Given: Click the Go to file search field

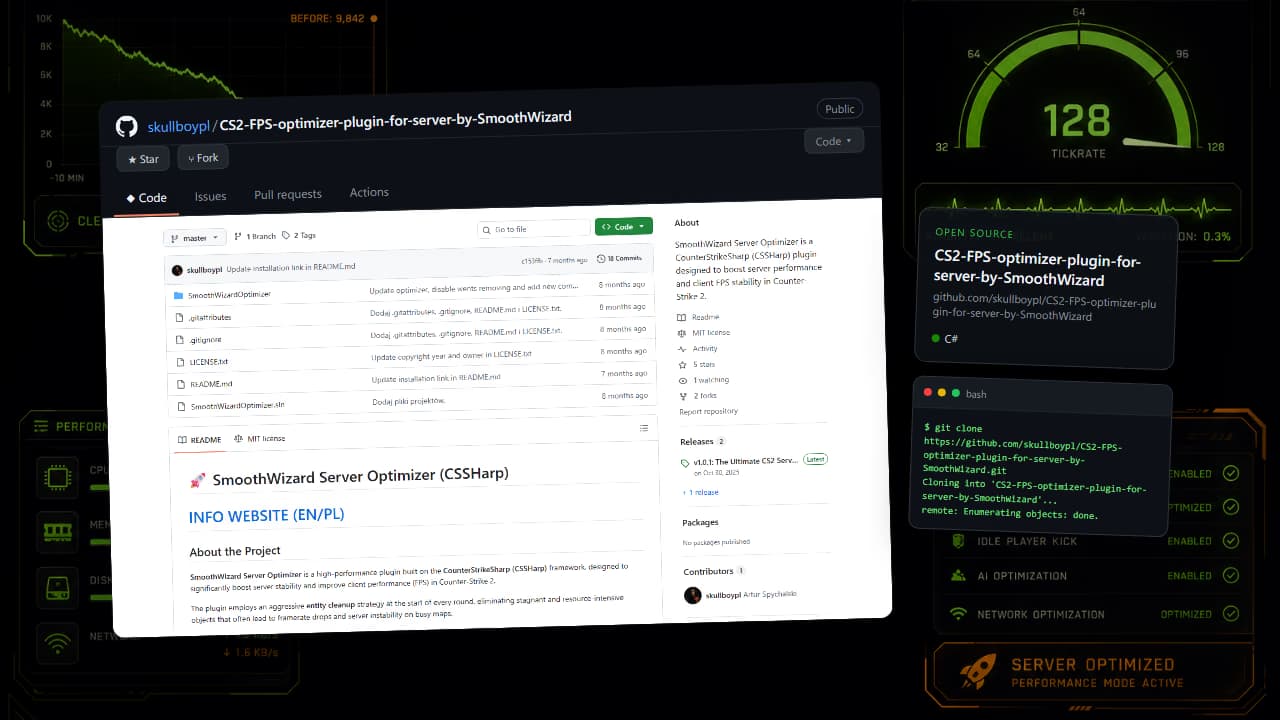Looking at the screenshot, I should point(533,229).
